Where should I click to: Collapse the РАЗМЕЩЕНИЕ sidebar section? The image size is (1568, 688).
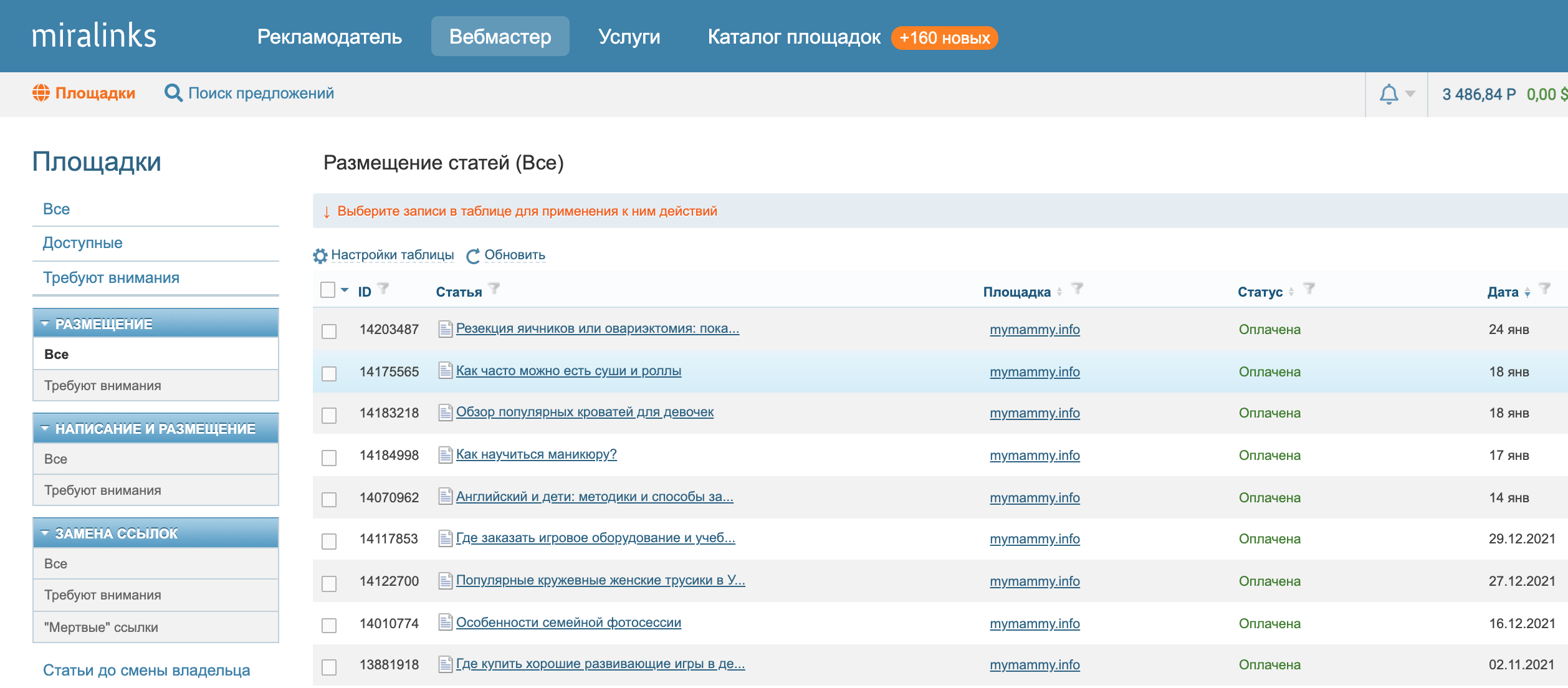45,324
